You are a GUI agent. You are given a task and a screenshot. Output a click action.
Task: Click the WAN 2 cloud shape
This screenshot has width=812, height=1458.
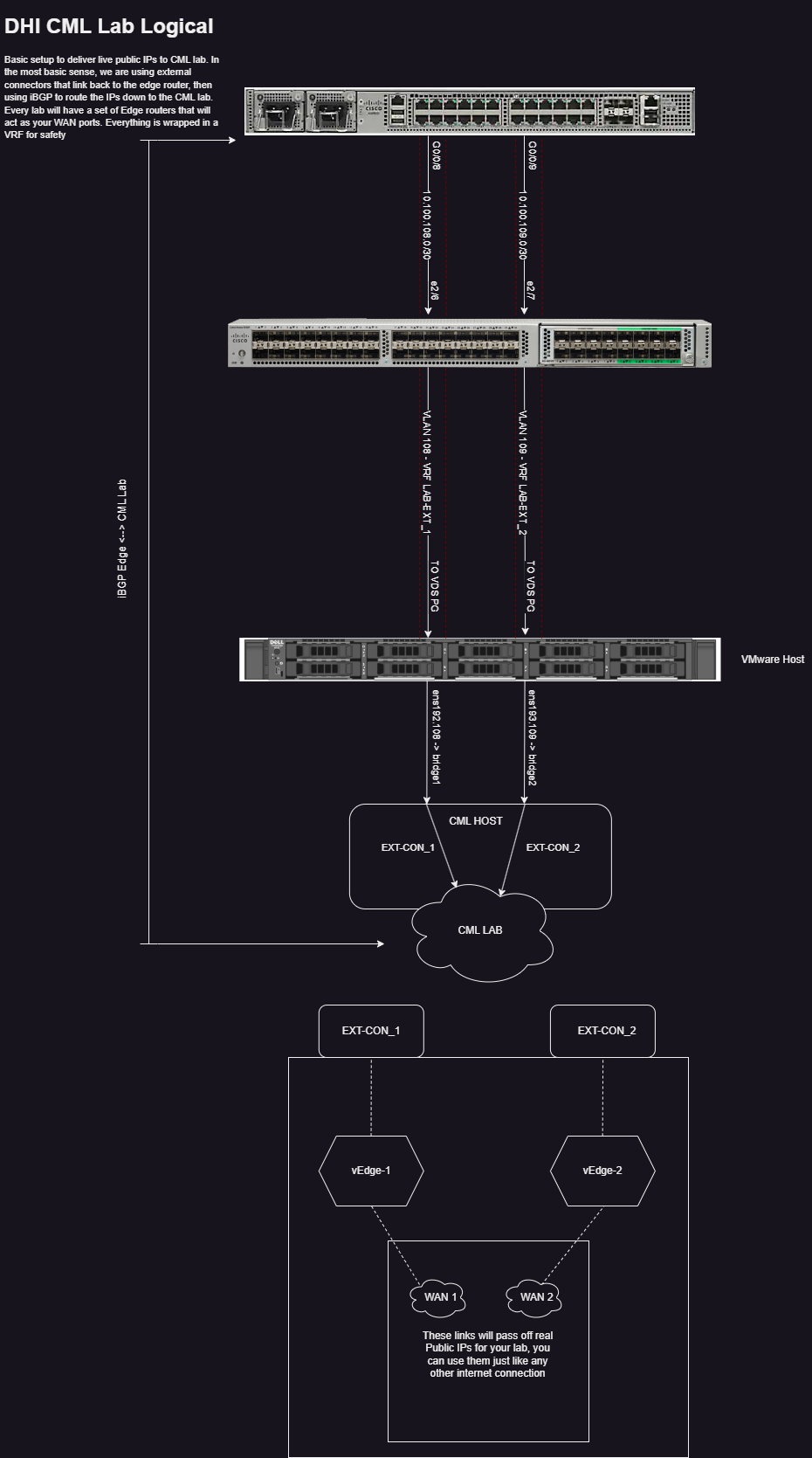(536, 1297)
